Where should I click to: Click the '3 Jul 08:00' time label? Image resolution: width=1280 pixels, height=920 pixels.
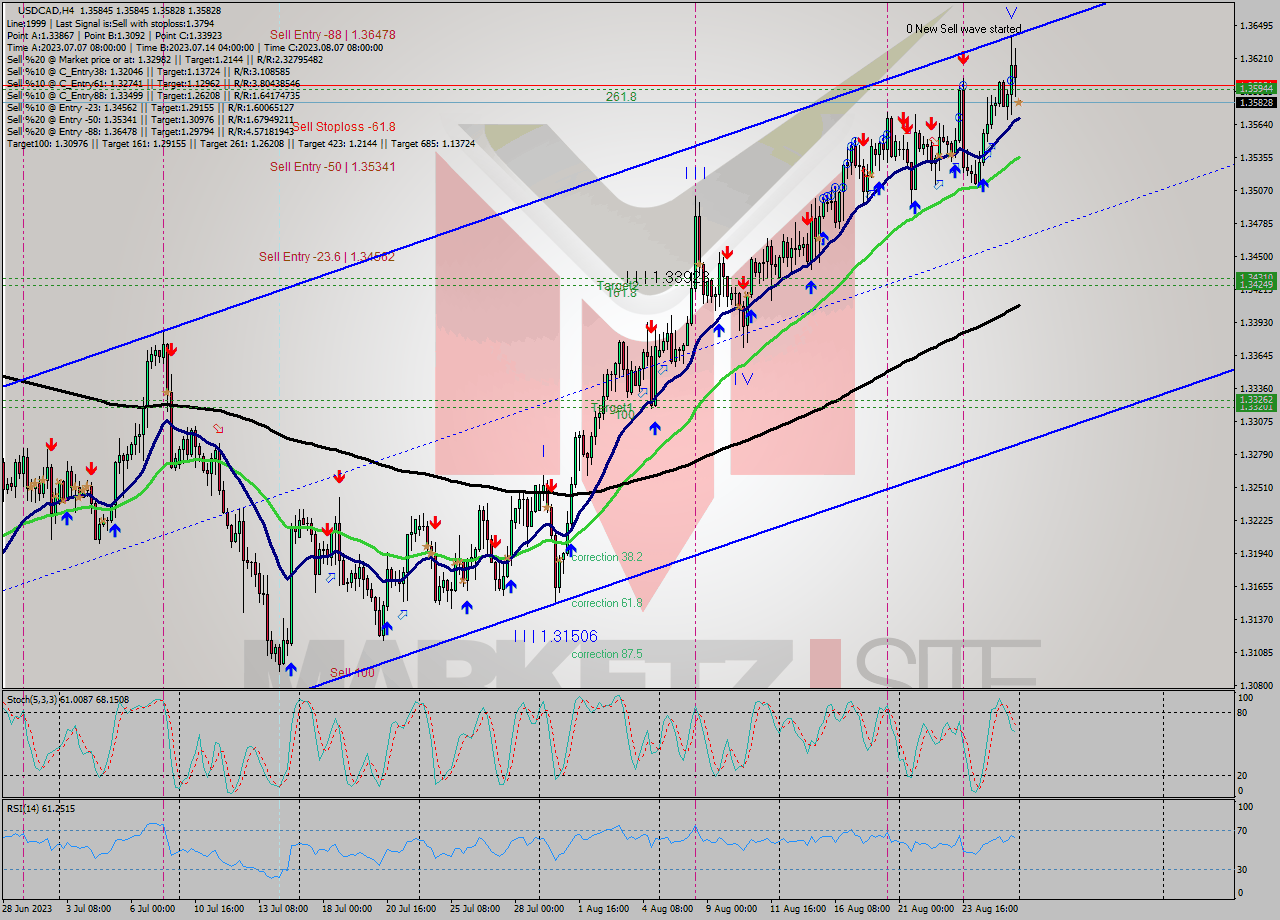pos(88,909)
